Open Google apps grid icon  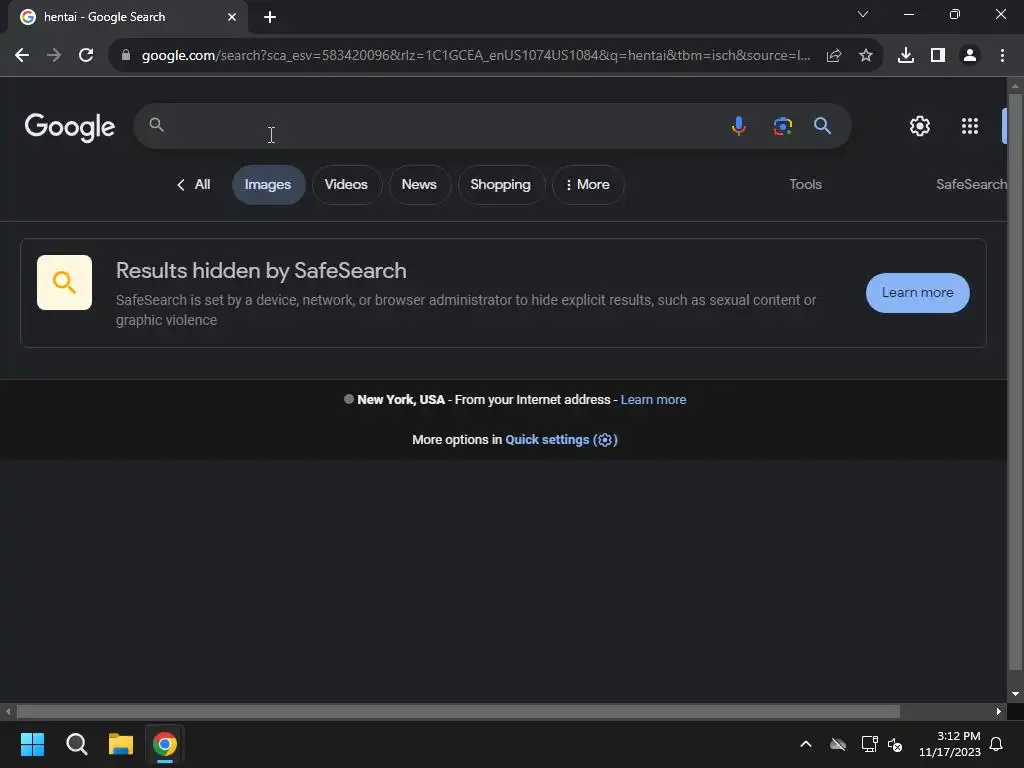(x=970, y=125)
